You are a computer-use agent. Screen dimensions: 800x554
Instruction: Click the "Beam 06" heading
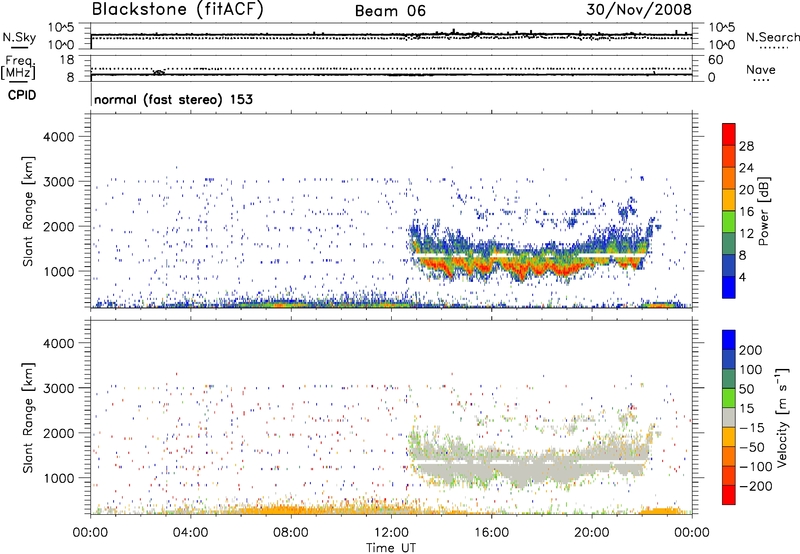(x=390, y=11)
